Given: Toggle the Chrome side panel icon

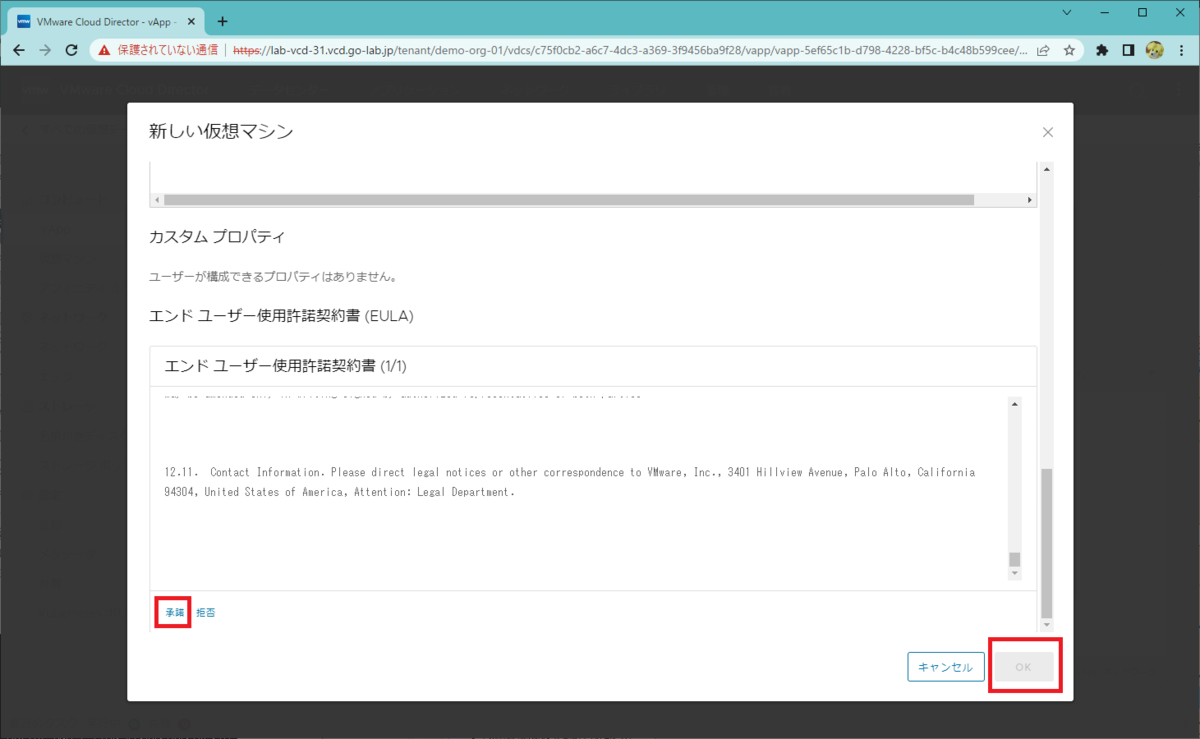Looking at the screenshot, I should [x=1128, y=49].
